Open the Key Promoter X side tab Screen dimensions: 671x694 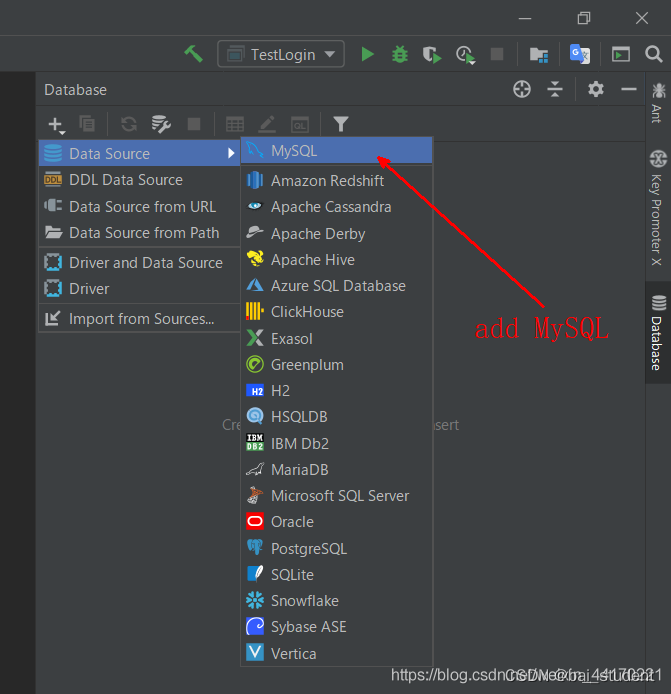coord(658,208)
